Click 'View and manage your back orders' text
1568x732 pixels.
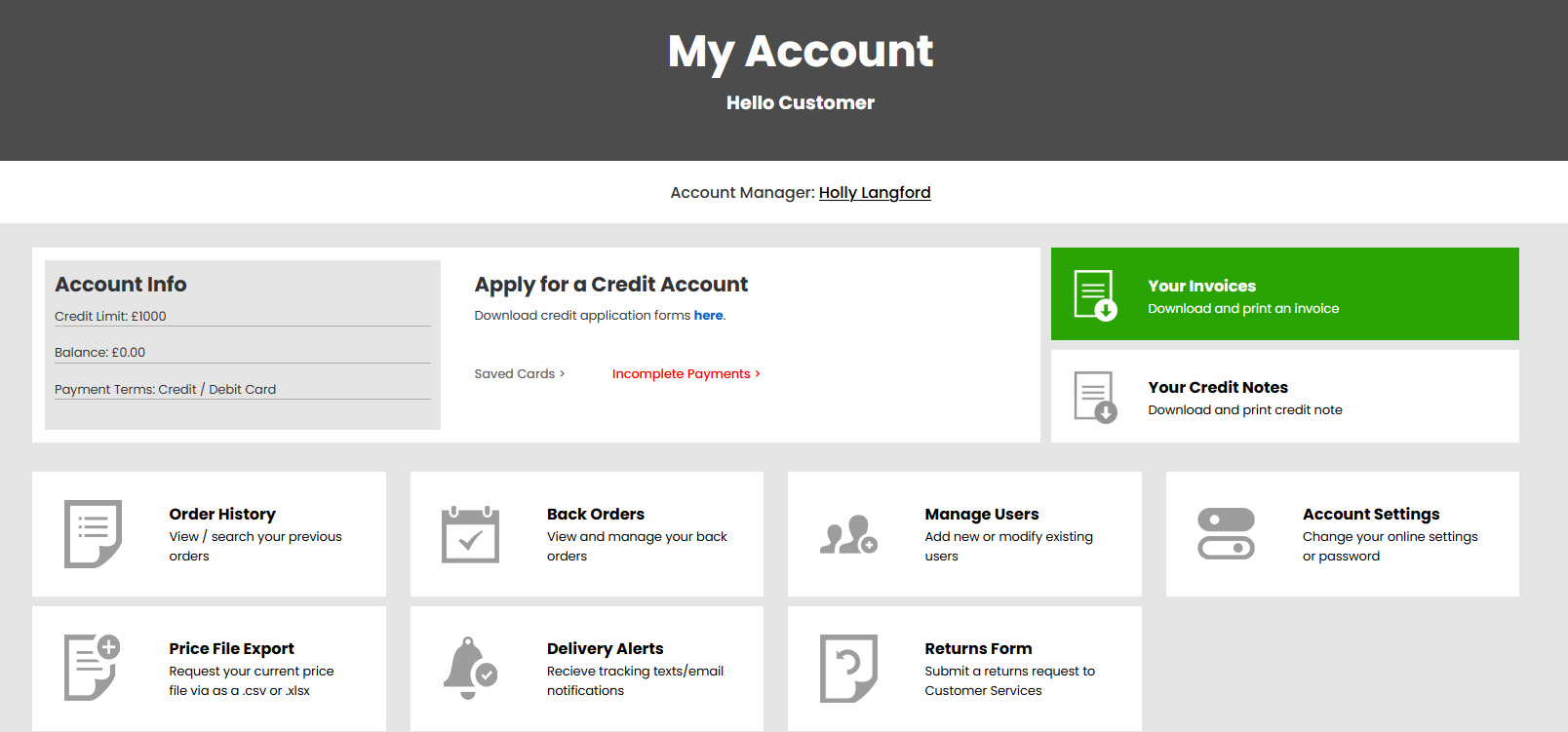point(637,546)
